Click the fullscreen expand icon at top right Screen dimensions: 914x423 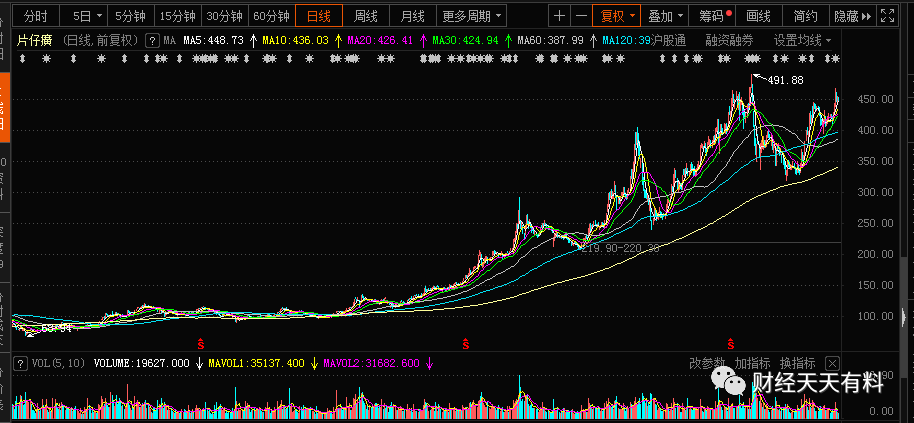[x=887, y=16]
